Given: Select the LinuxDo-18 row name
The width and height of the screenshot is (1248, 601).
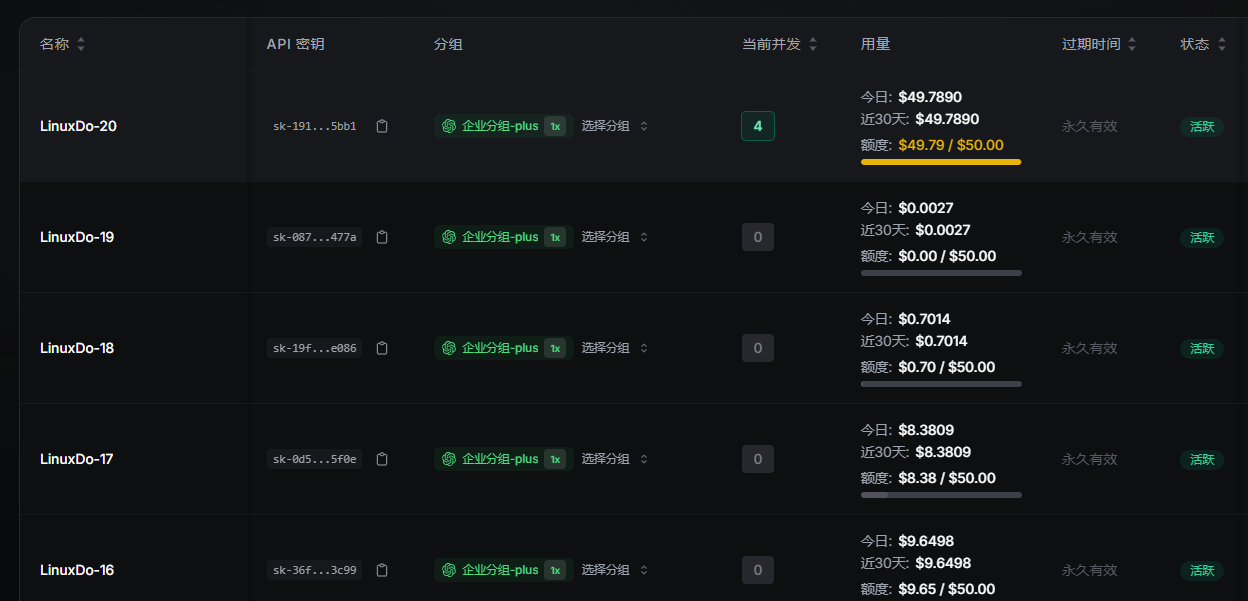Looking at the screenshot, I should click(x=77, y=348).
